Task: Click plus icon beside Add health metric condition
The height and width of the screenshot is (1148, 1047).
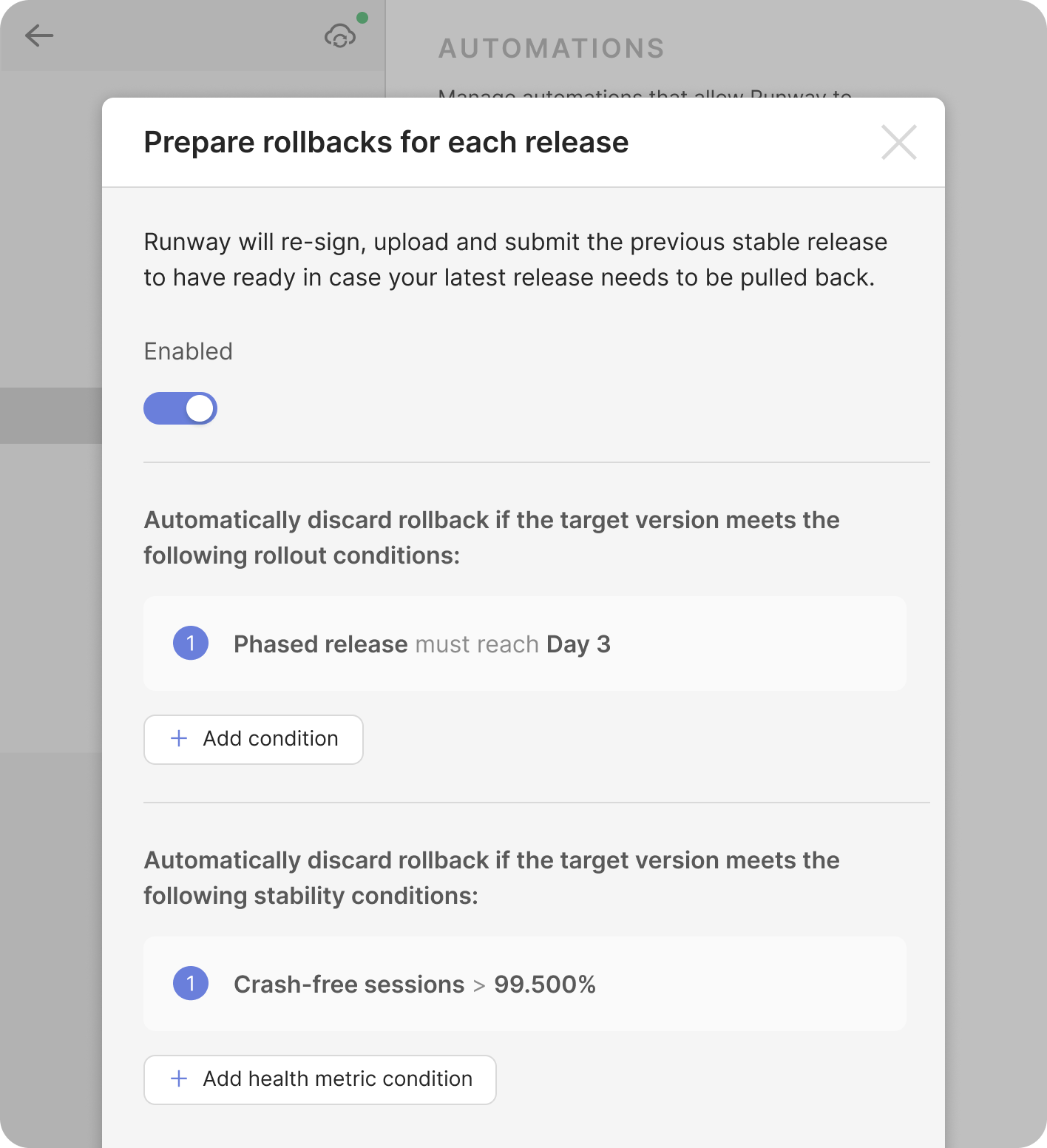Action: click(x=179, y=1078)
